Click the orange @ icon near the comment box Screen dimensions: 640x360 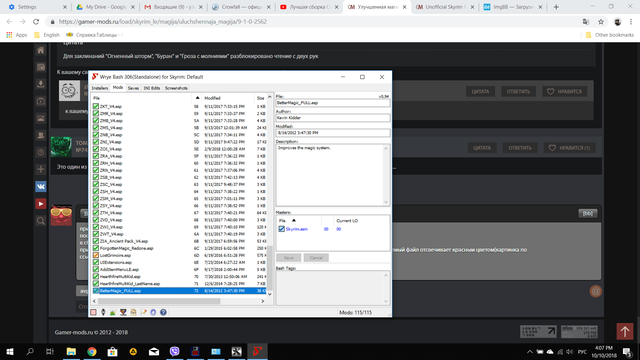596,291
